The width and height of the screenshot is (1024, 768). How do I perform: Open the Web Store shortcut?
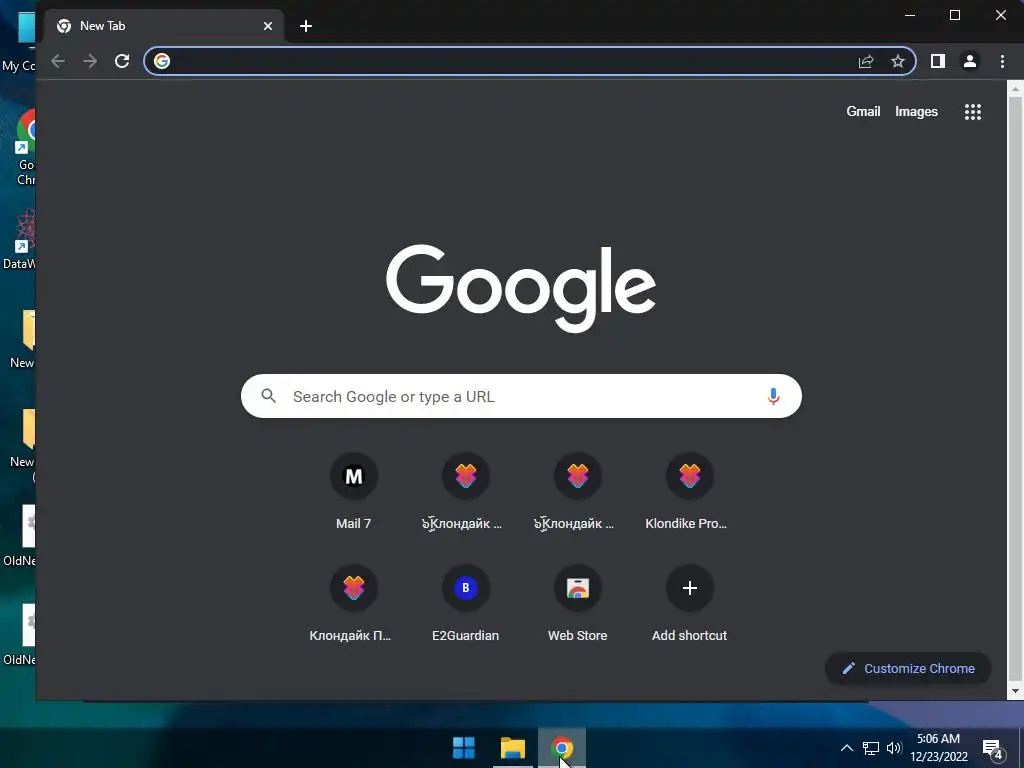pyautogui.click(x=577, y=603)
